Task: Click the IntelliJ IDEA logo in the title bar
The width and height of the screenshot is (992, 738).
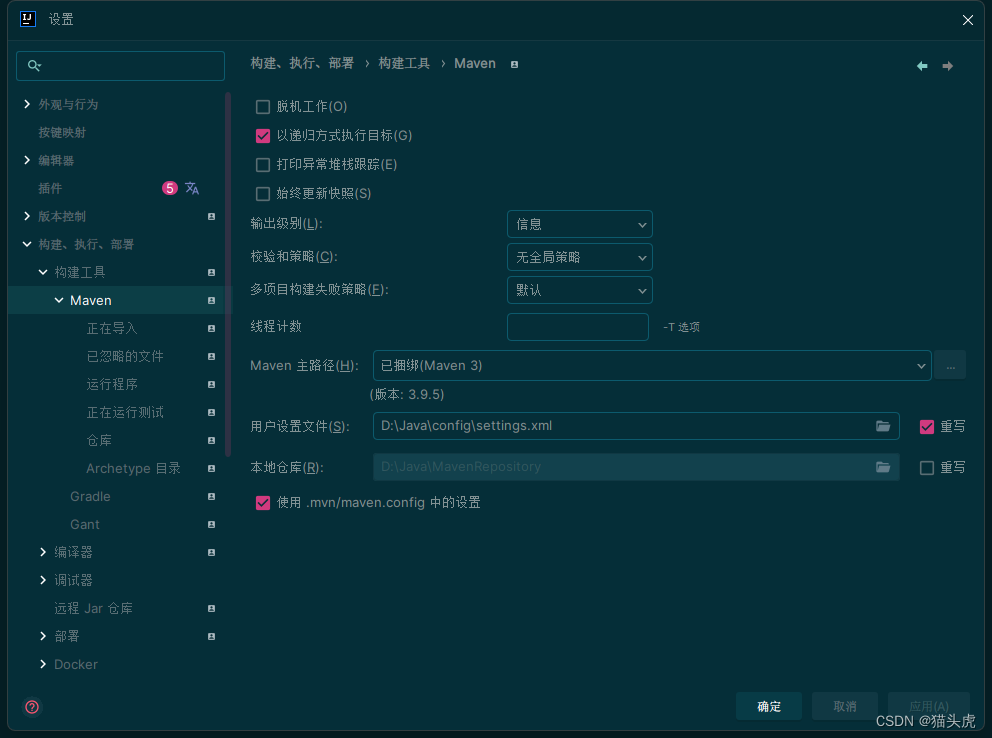Action: (x=28, y=19)
